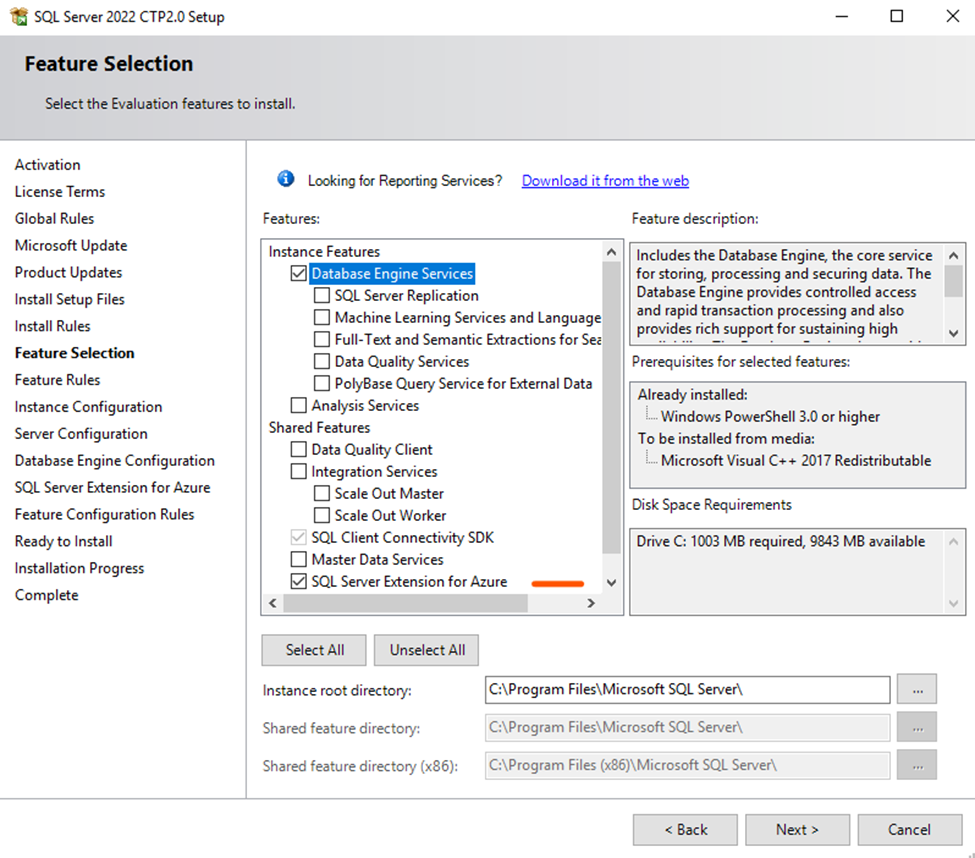This screenshot has width=975, height=858.
Task: Maximize the setup window
Action: pos(897,16)
